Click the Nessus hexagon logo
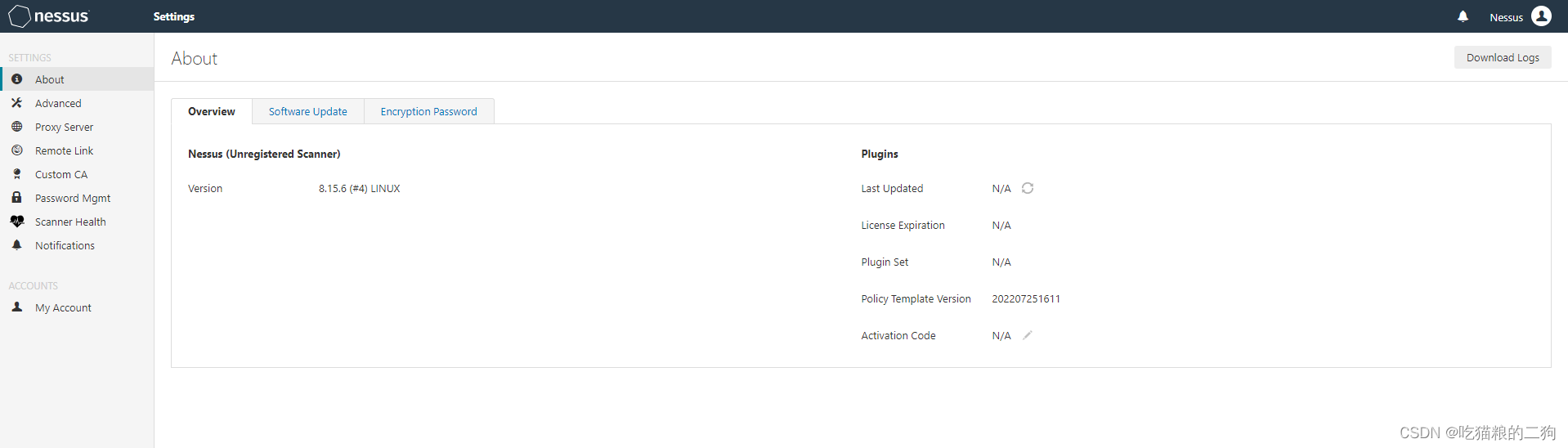Image resolution: width=1568 pixels, height=448 pixels. point(20,16)
